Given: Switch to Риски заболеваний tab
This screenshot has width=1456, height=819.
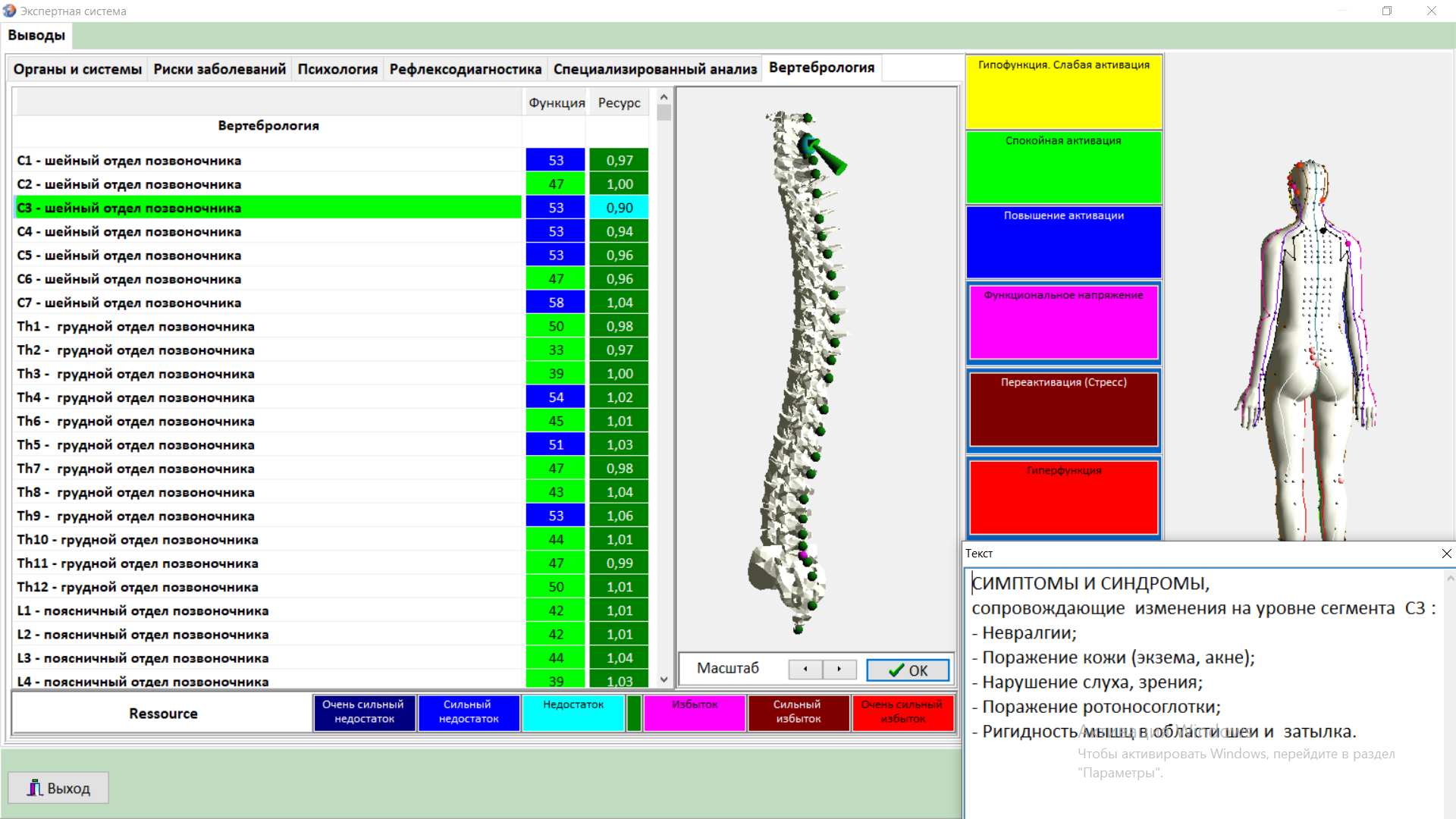Looking at the screenshot, I should pyautogui.click(x=220, y=69).
